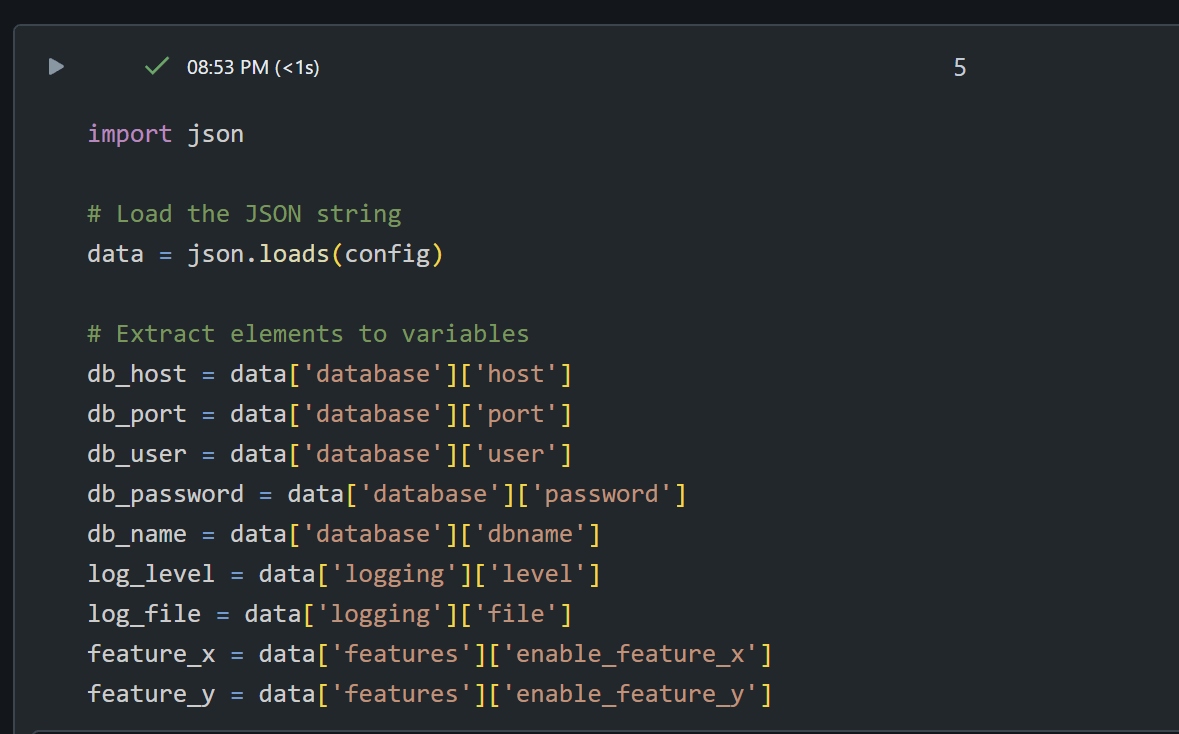Click the execution time '08:53 PM (<1s)'
This screenshot has height=734, width=1179.
tap(253, 68)
